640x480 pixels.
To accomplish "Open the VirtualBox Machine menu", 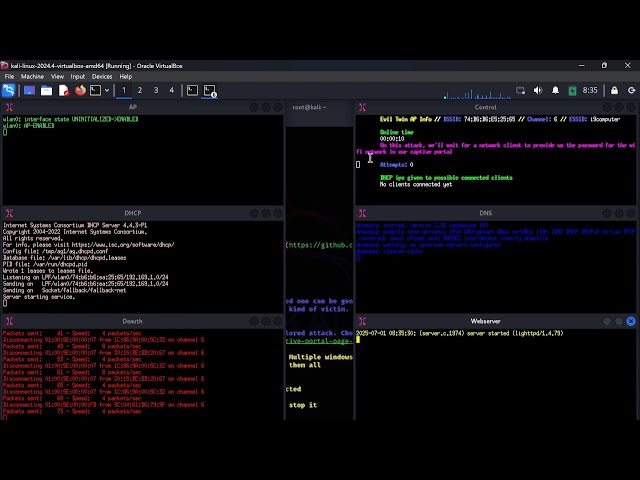I will [x=32, y=76].
